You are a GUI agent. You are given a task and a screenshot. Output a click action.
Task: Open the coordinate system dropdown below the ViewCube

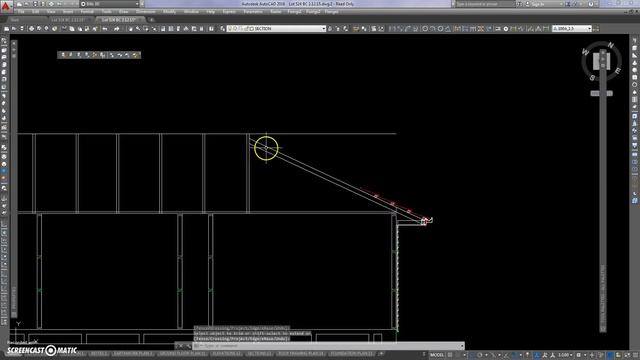(x=601, y=93)
